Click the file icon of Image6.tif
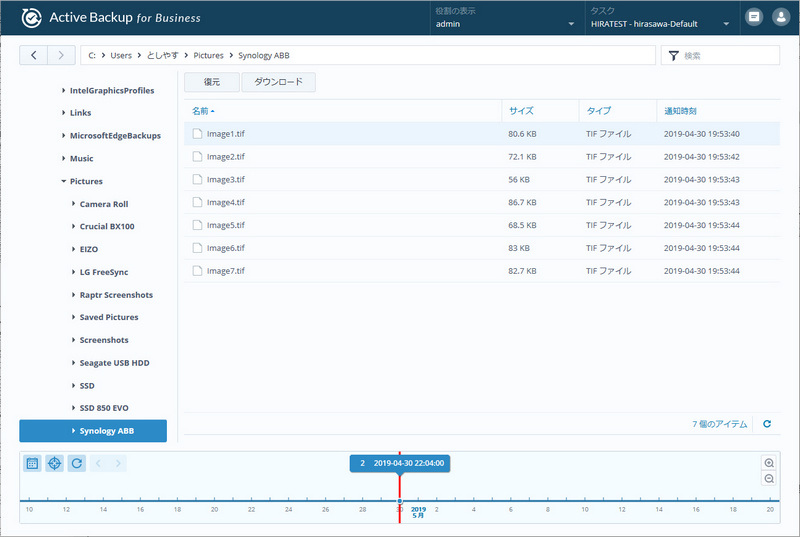 pyautogui.click(x=197, y=248)
